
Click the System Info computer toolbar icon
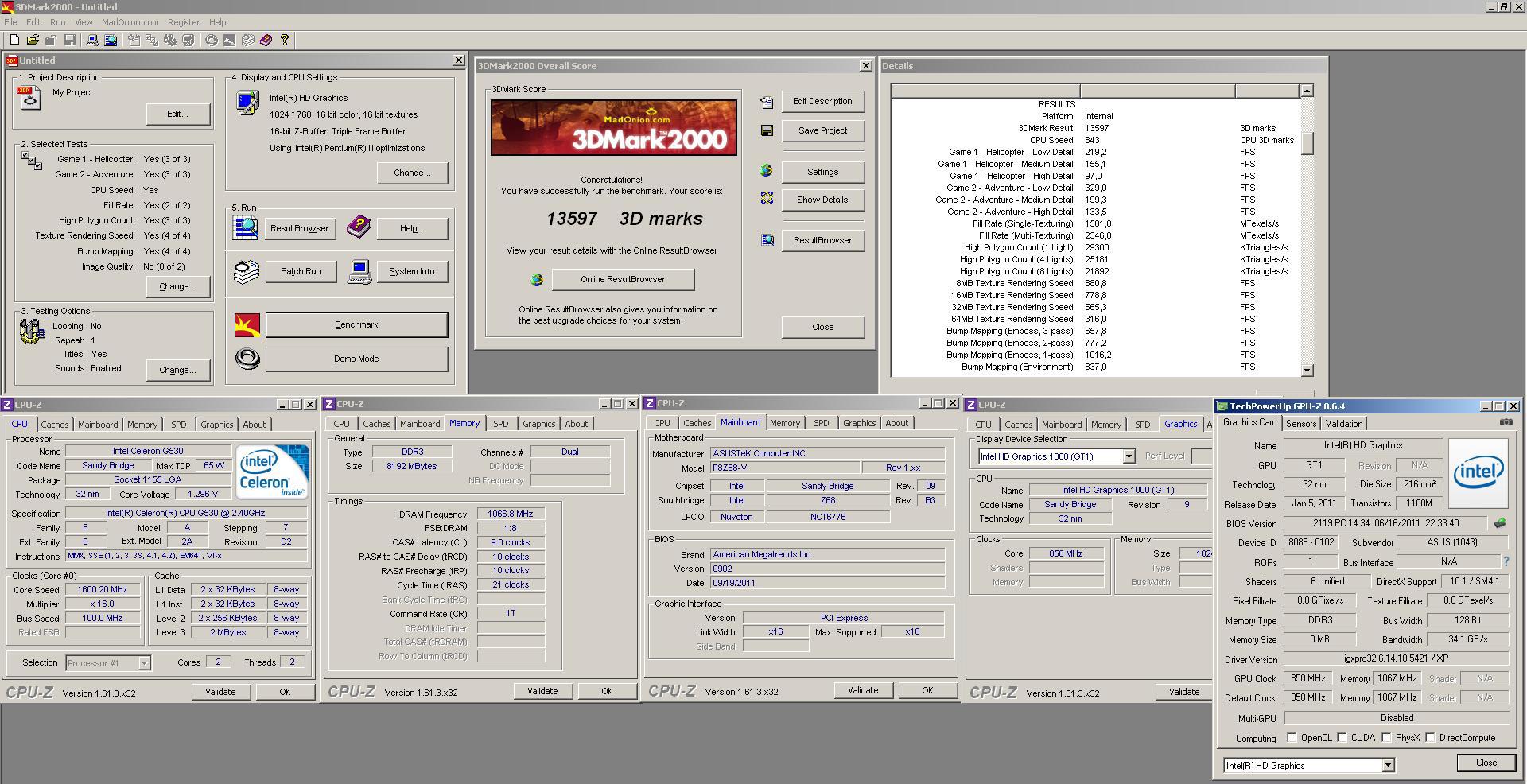tap(92, 40)
